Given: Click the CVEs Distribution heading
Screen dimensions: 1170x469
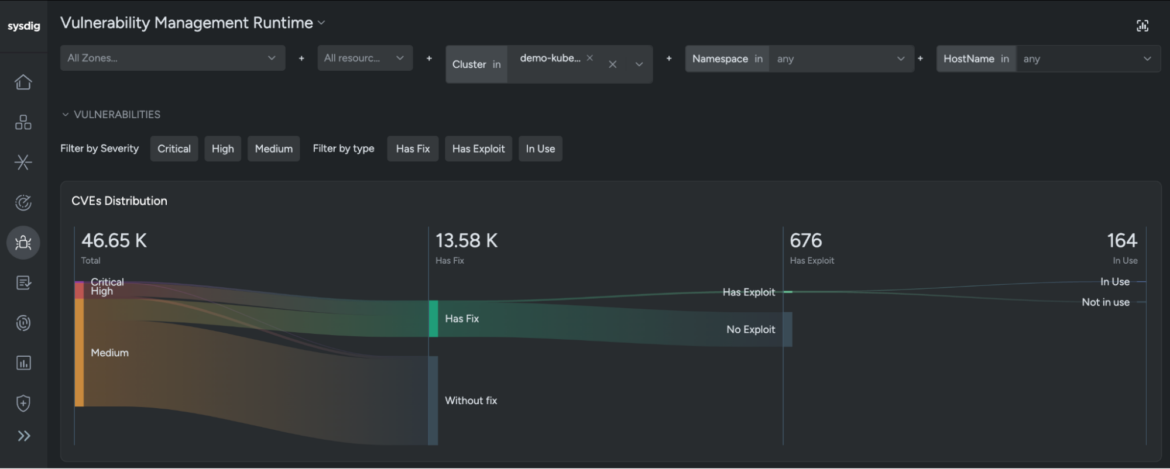Looking at the screenshot, I should click(119, 201).
